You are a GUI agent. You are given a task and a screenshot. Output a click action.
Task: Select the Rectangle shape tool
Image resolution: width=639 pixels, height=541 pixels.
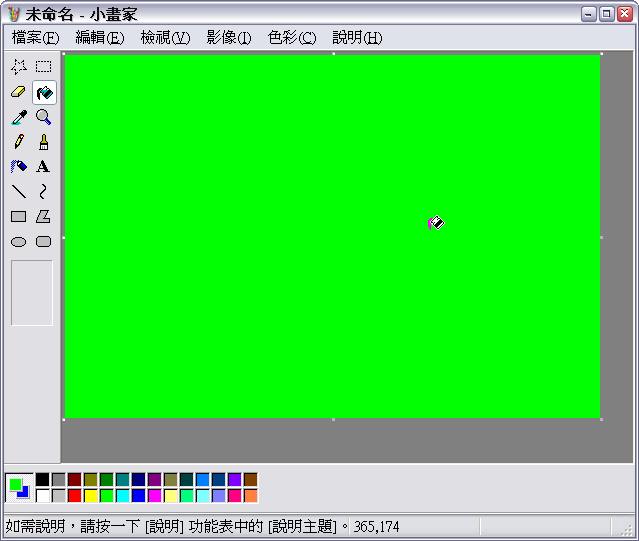click(19, 217)
